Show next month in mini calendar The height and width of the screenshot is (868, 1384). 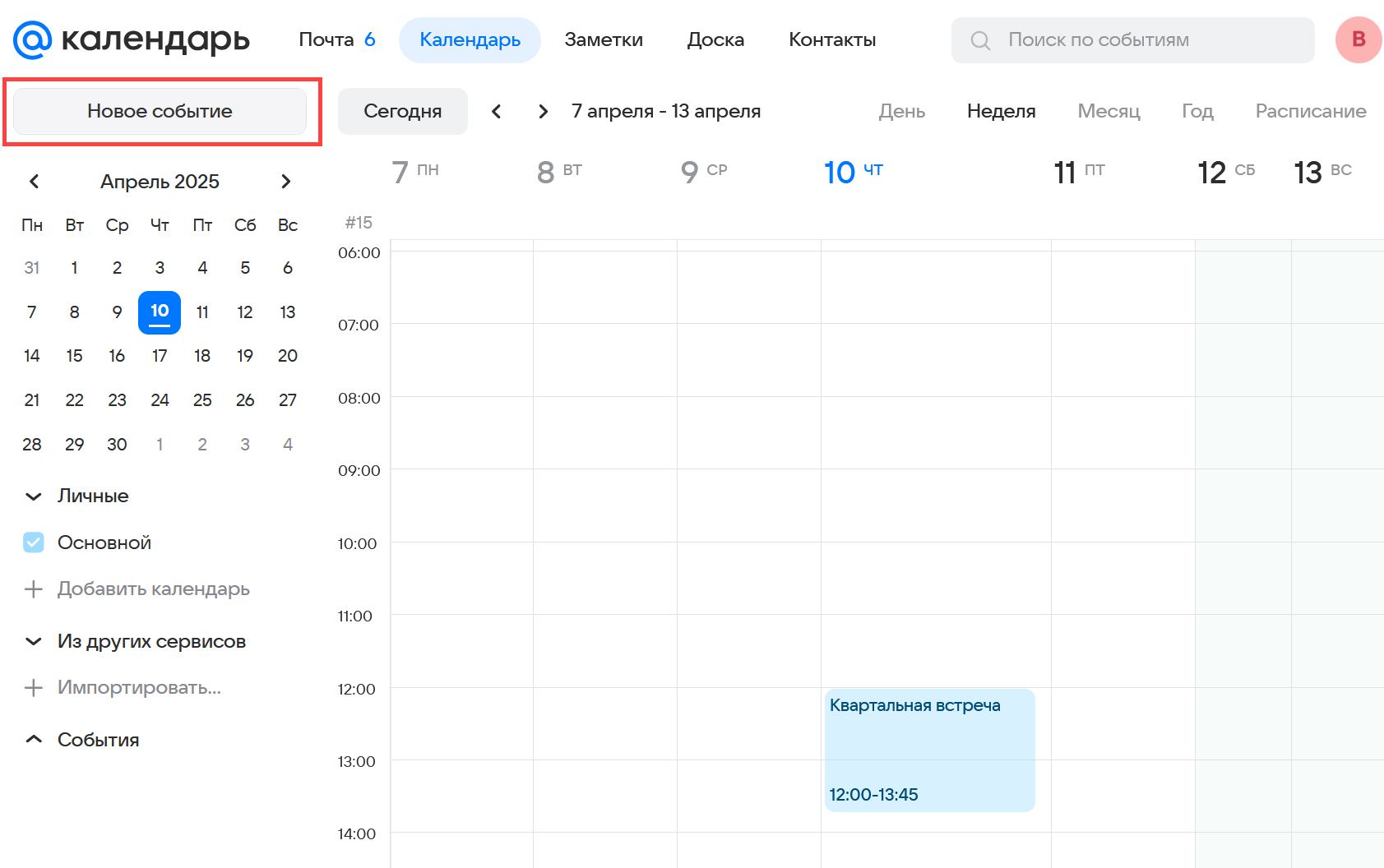[285, 182]
